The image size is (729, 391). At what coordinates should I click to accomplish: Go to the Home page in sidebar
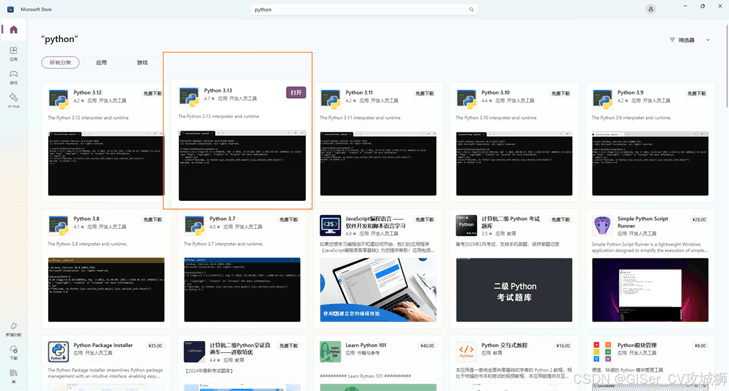click(x=13, y=30)
